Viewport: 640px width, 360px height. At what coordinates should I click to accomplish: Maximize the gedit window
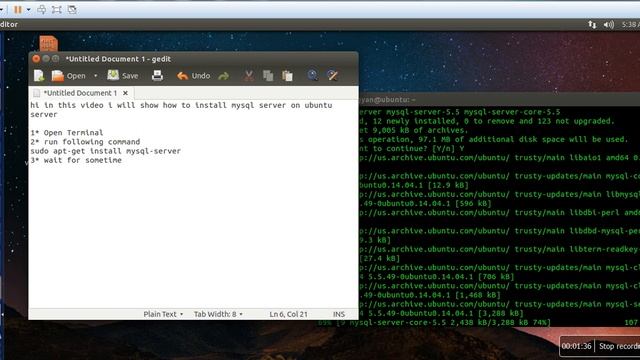(56, 59)
